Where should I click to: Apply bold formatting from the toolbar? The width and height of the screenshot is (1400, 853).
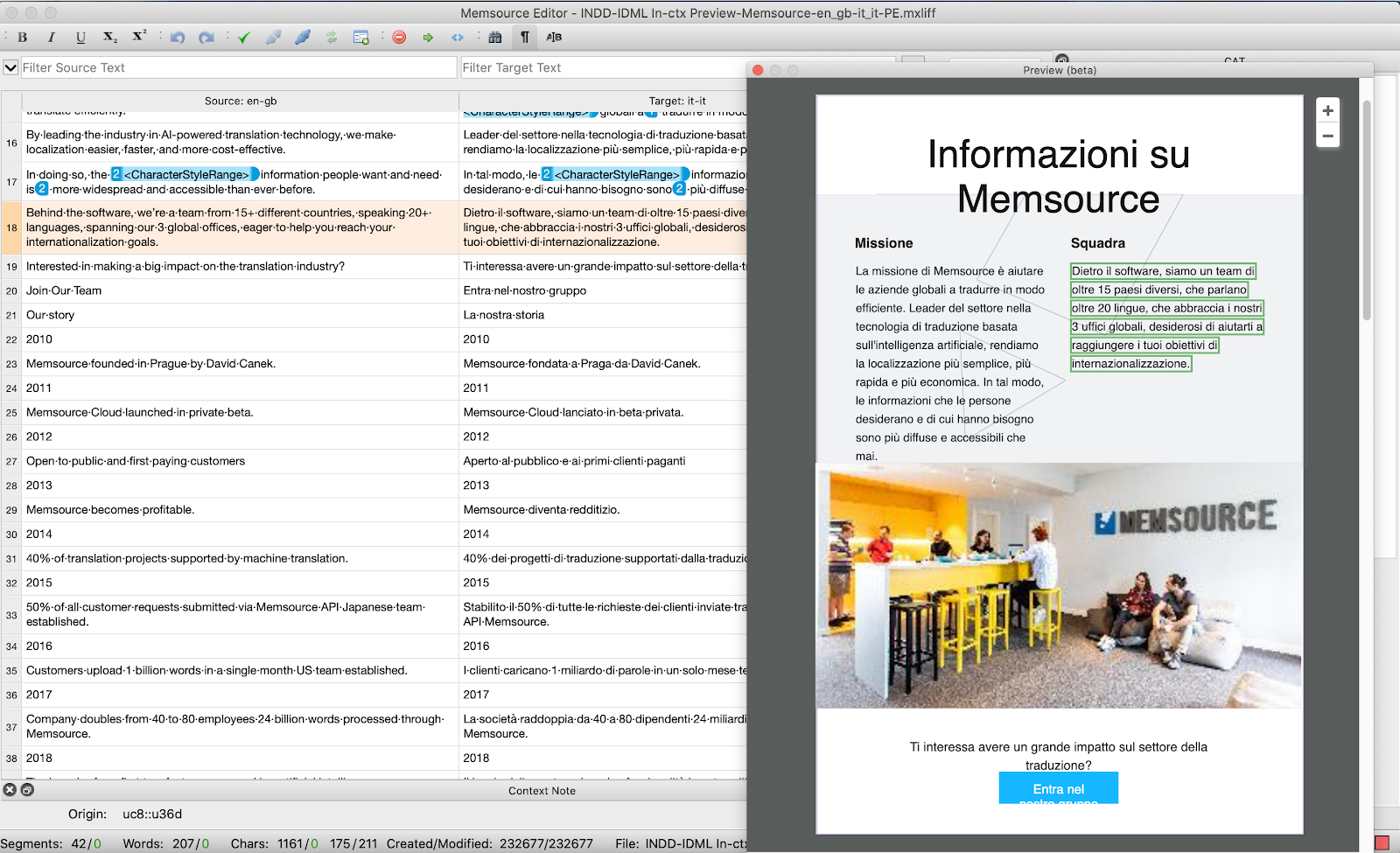[23, 38]
